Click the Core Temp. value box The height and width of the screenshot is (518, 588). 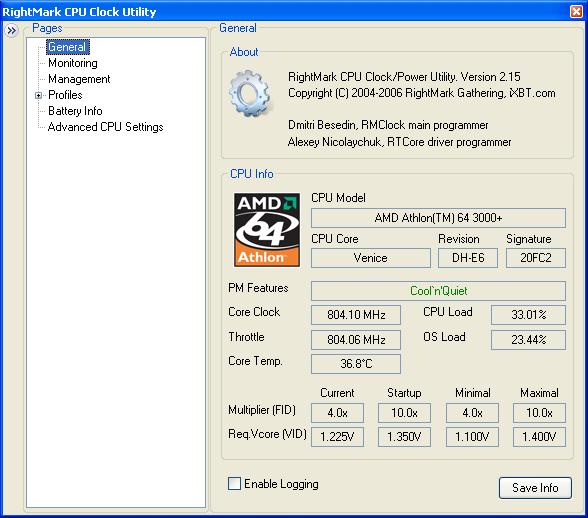point(356,363)
